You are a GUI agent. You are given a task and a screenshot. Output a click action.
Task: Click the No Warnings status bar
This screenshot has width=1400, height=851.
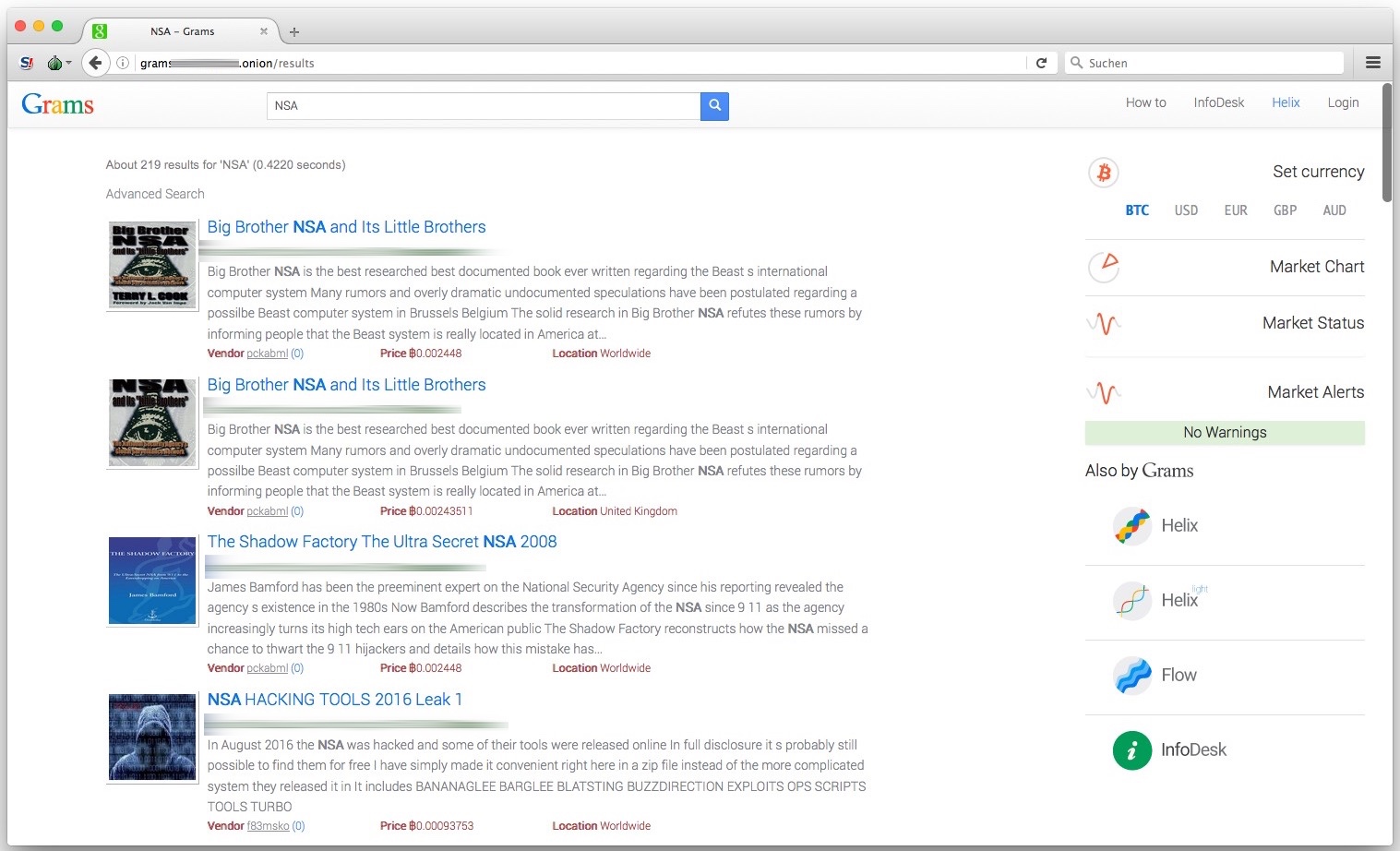coord(1225,433)
